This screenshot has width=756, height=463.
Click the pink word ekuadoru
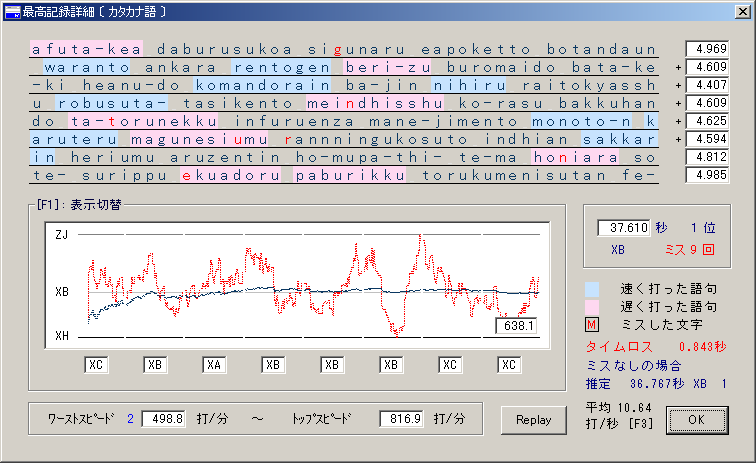(231, 175)
